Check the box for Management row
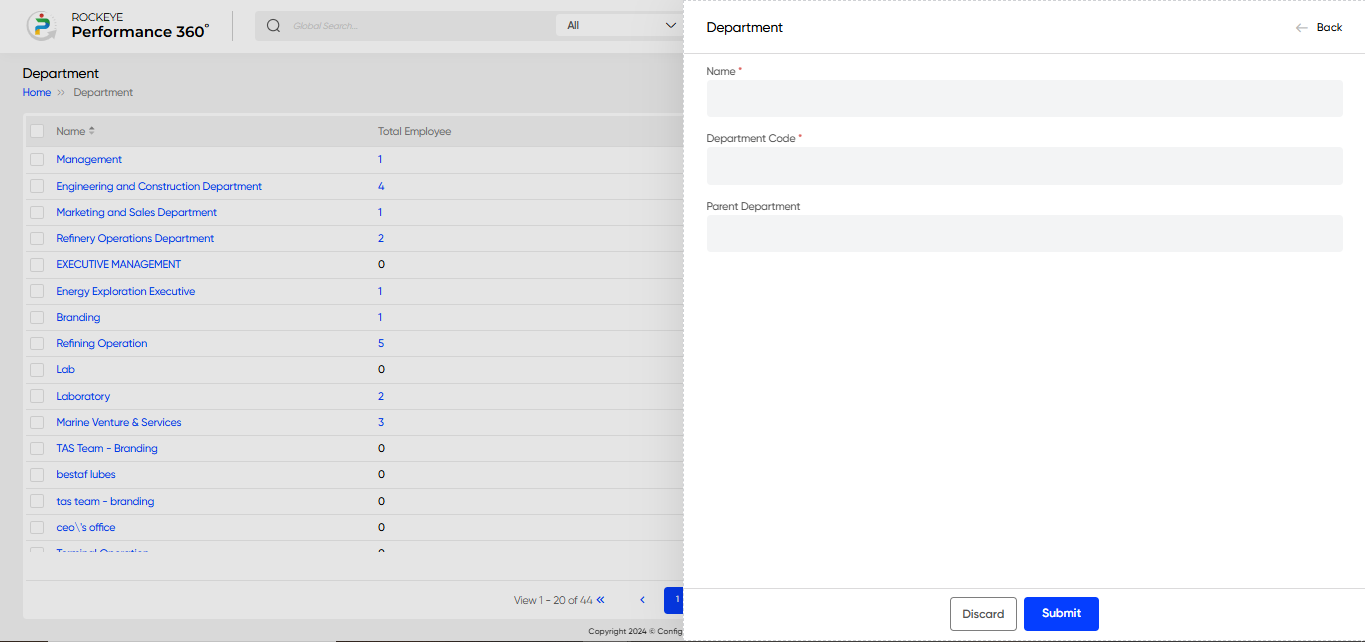The width and height of the screenshot is (1365, 642). click(x=37, y=160)
